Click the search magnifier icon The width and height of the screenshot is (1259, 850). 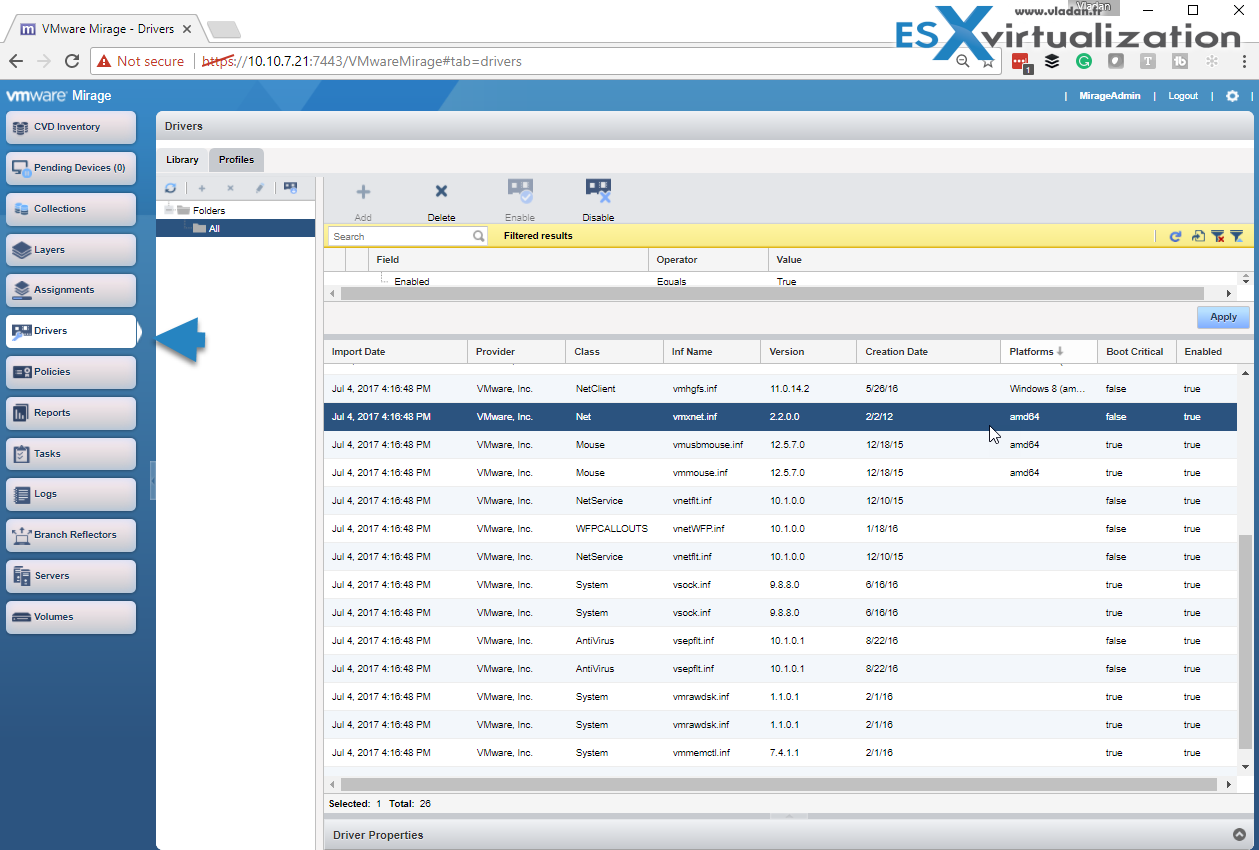tap(479, 236)
